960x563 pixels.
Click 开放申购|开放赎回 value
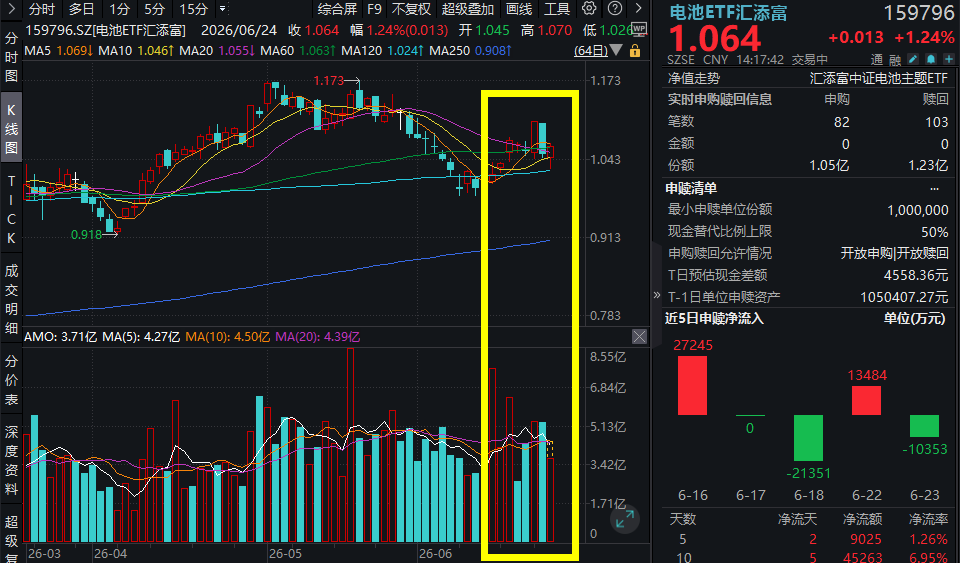click(x=894, y=253)
